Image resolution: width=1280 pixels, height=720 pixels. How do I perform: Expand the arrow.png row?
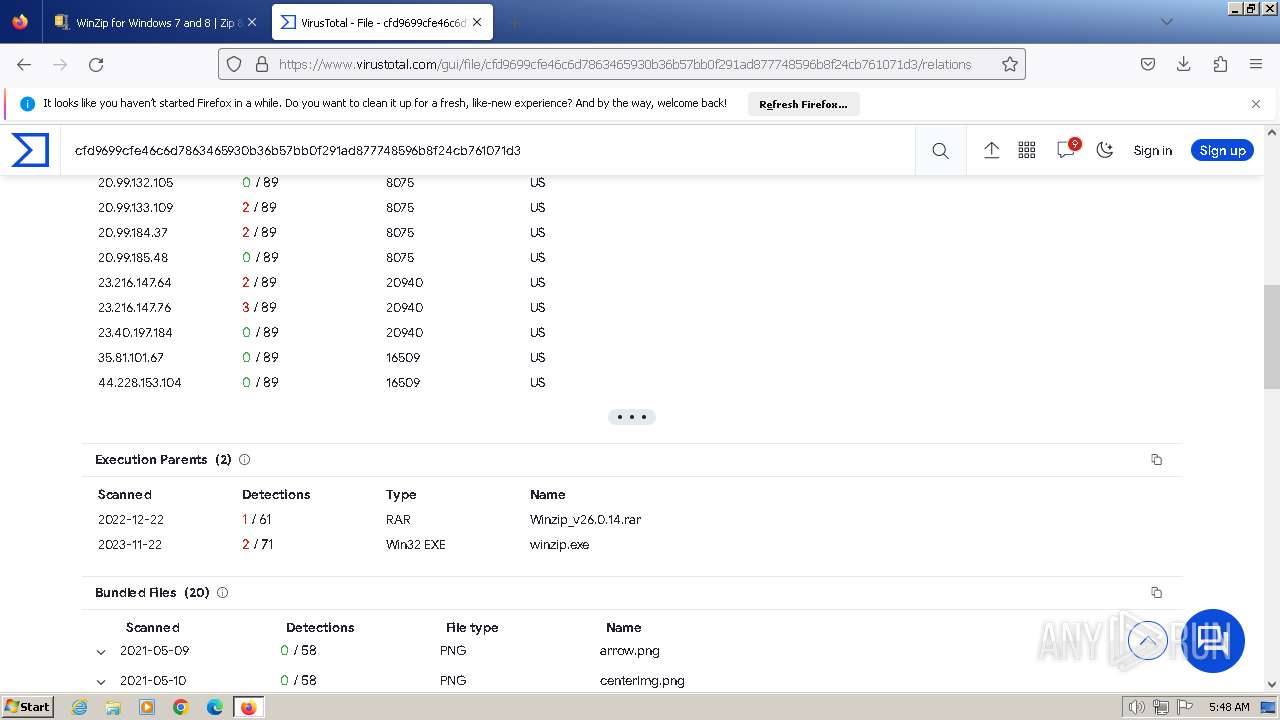click(101, 652)
